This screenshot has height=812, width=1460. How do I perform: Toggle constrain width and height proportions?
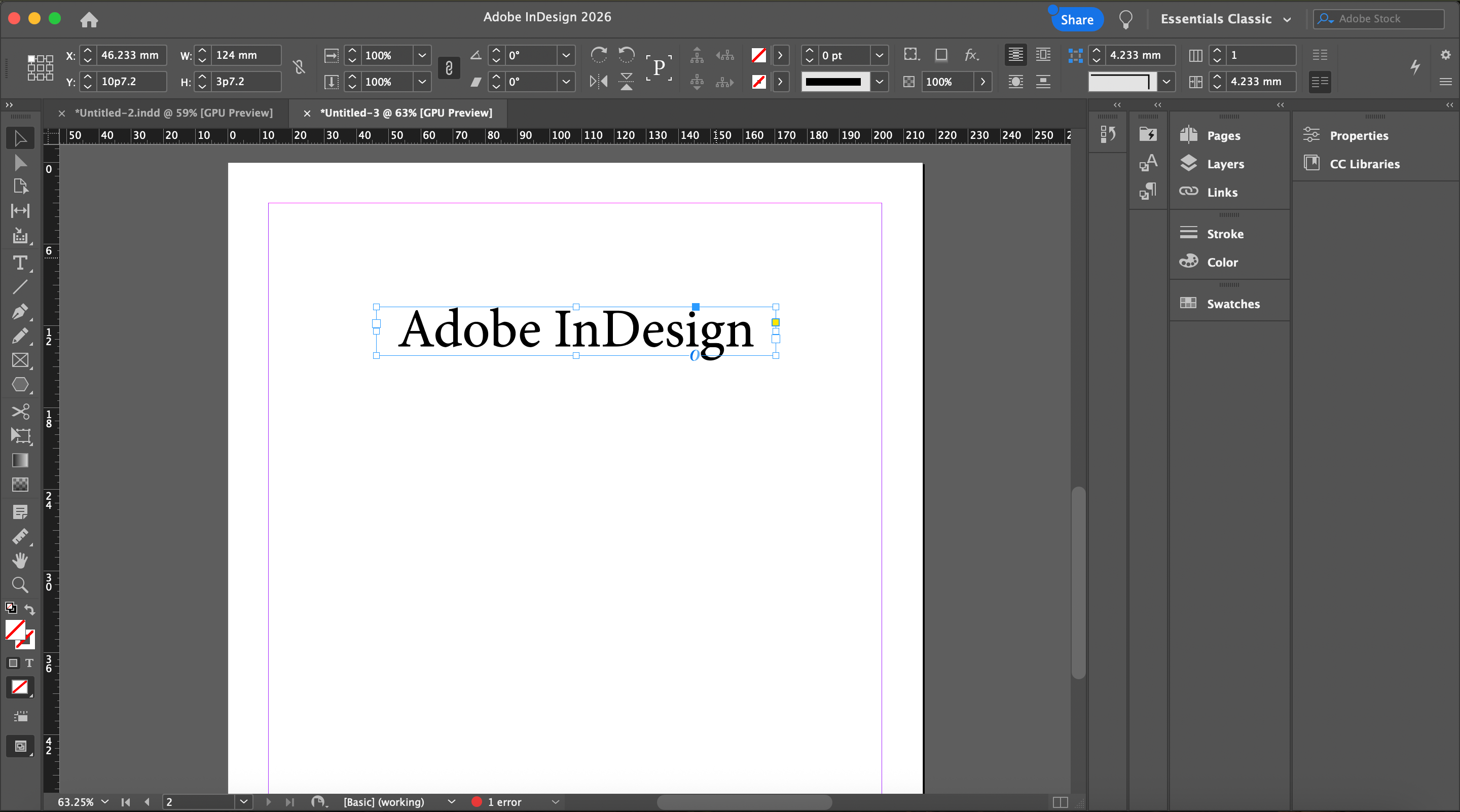click(299, 68)
